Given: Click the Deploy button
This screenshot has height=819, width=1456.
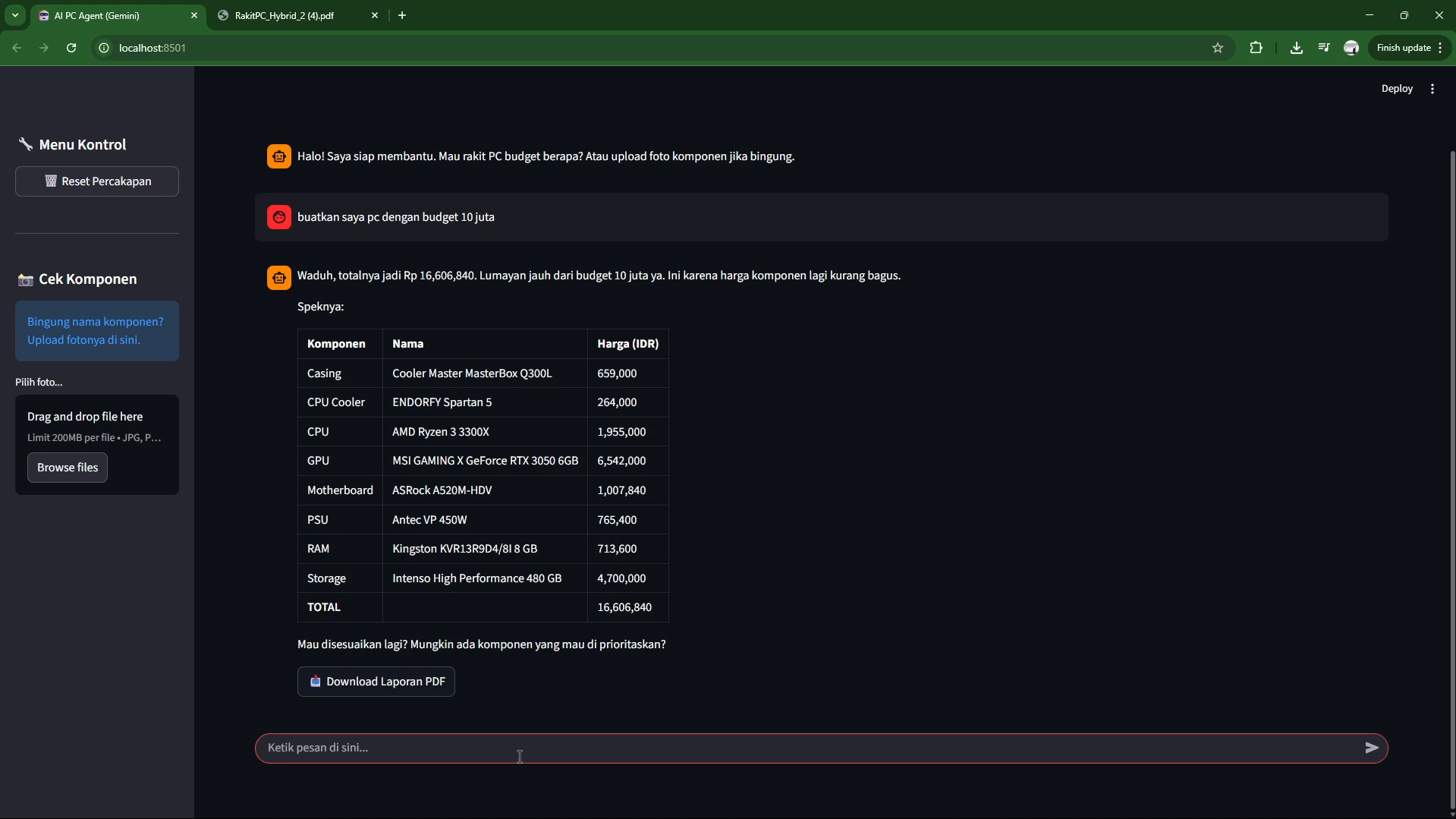Looking at the screenshot, I should click(1396, 89).
